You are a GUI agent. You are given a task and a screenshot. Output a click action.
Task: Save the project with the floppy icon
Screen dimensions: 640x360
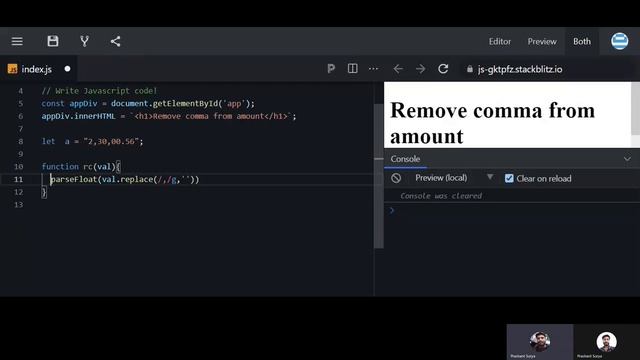(53, 41)
